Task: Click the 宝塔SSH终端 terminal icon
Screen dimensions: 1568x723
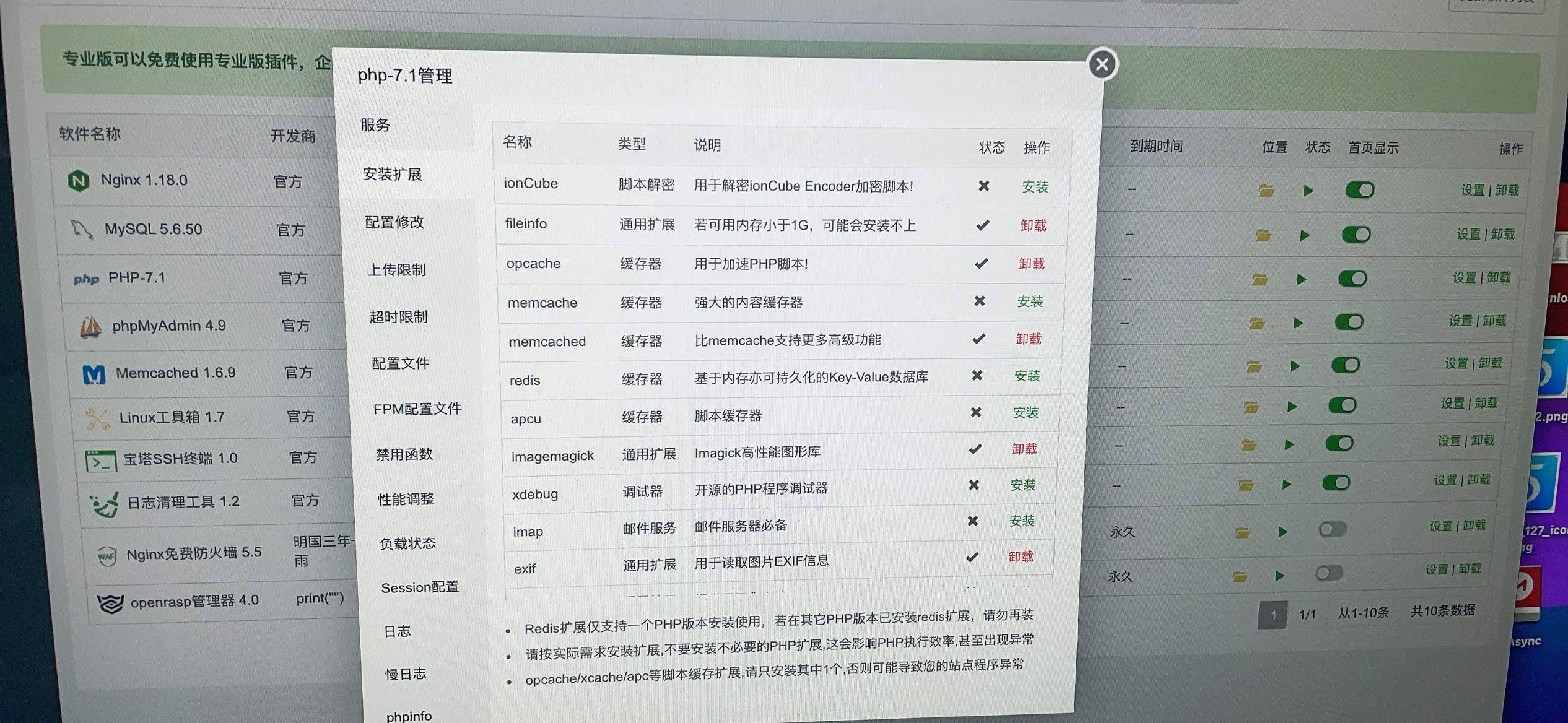Action: coord(101,461)
